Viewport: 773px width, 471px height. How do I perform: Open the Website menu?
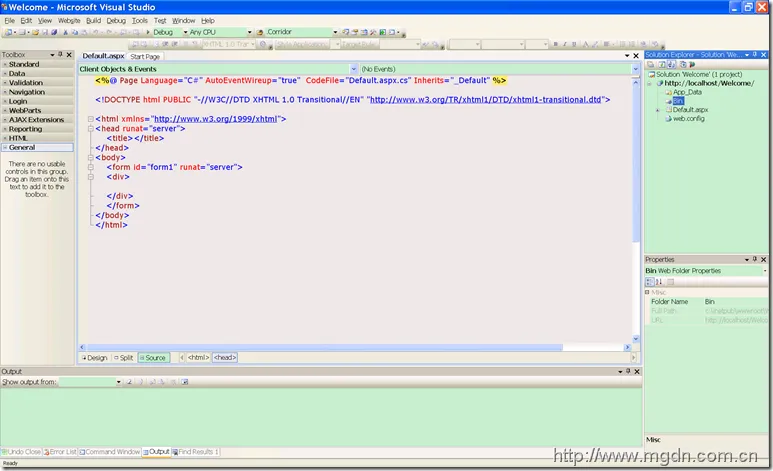point(69,21)
